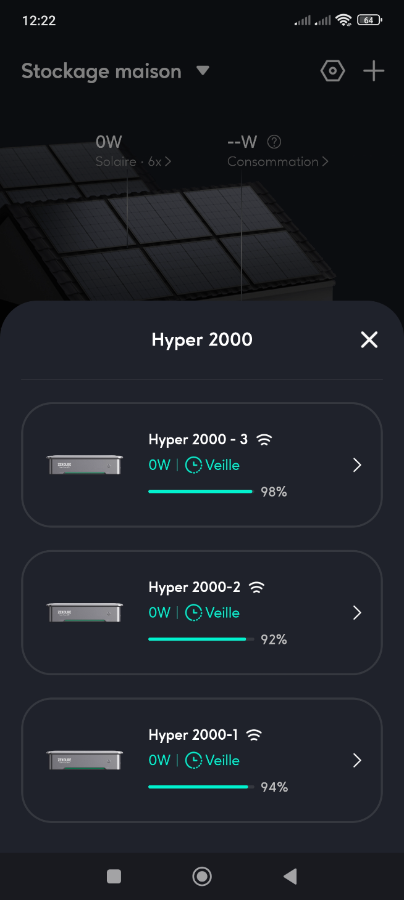Viewport: 404px width, 900px height.
Task: Click the clock Veille icon for Hyper 2000-2
Action: [x=193, y=613]
